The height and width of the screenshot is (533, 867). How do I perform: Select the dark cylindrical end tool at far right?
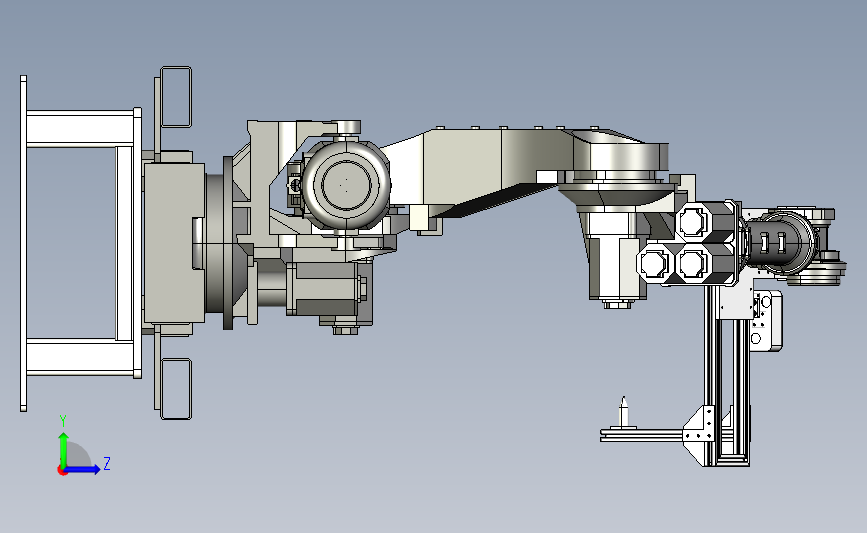(780, 242)
